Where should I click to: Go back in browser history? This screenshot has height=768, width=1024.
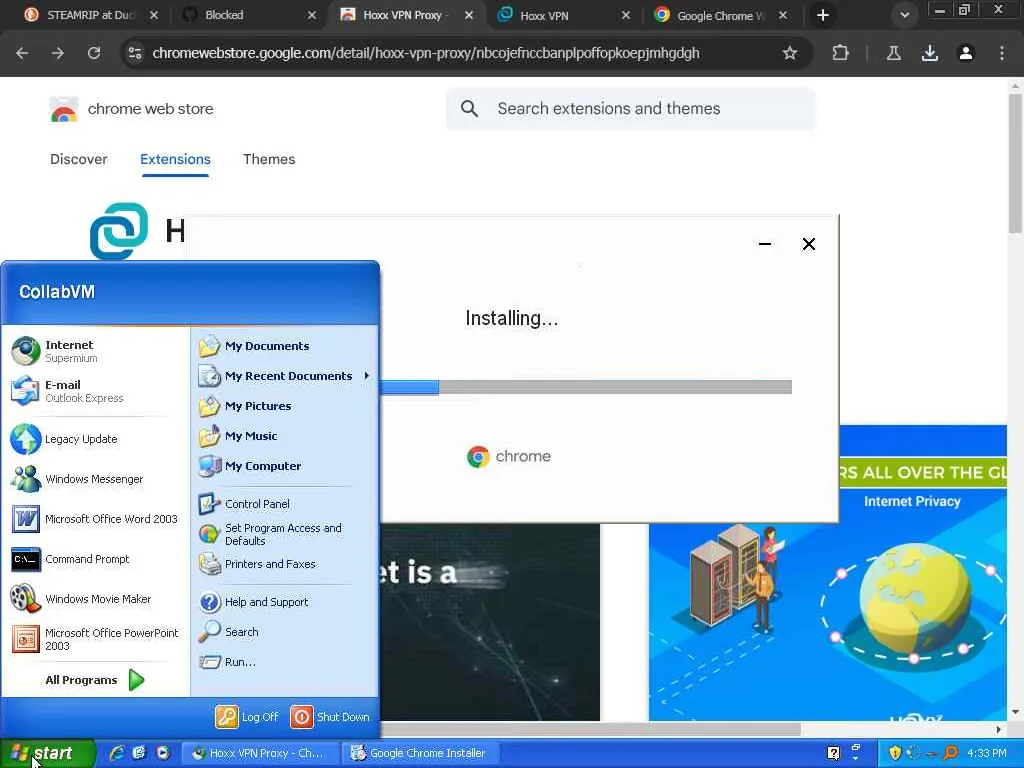(x=22, y=53)
